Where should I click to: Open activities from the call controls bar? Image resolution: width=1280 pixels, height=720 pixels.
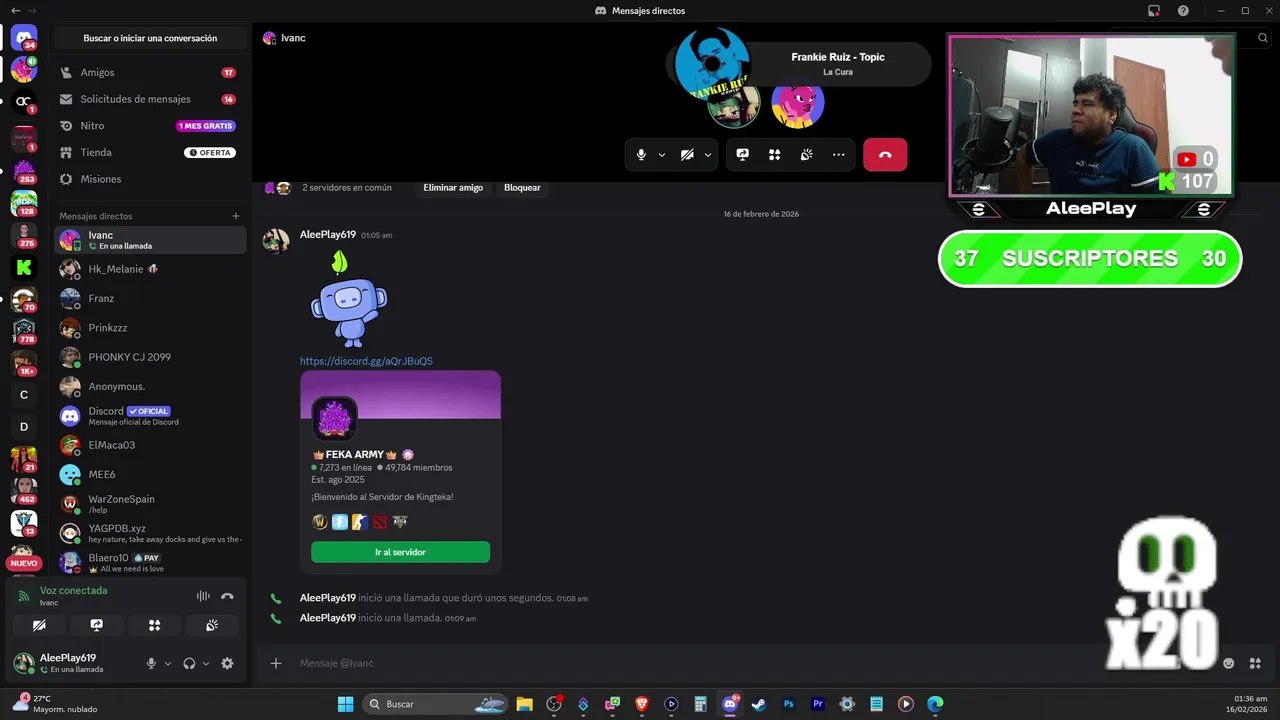point(774,155)
